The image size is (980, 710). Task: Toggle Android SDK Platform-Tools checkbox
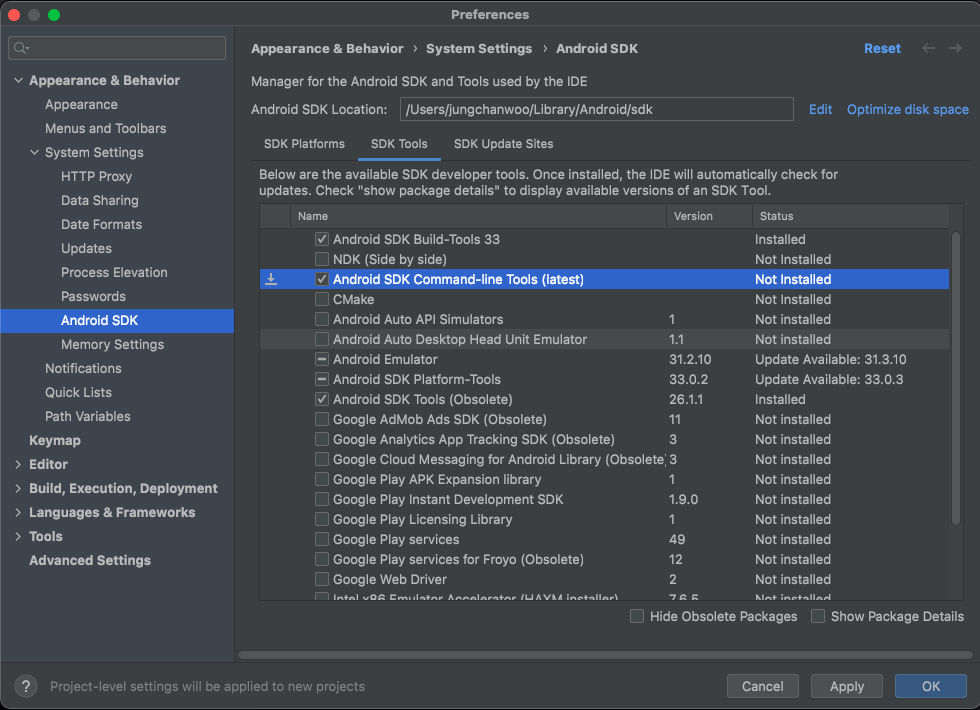(322, 379)
